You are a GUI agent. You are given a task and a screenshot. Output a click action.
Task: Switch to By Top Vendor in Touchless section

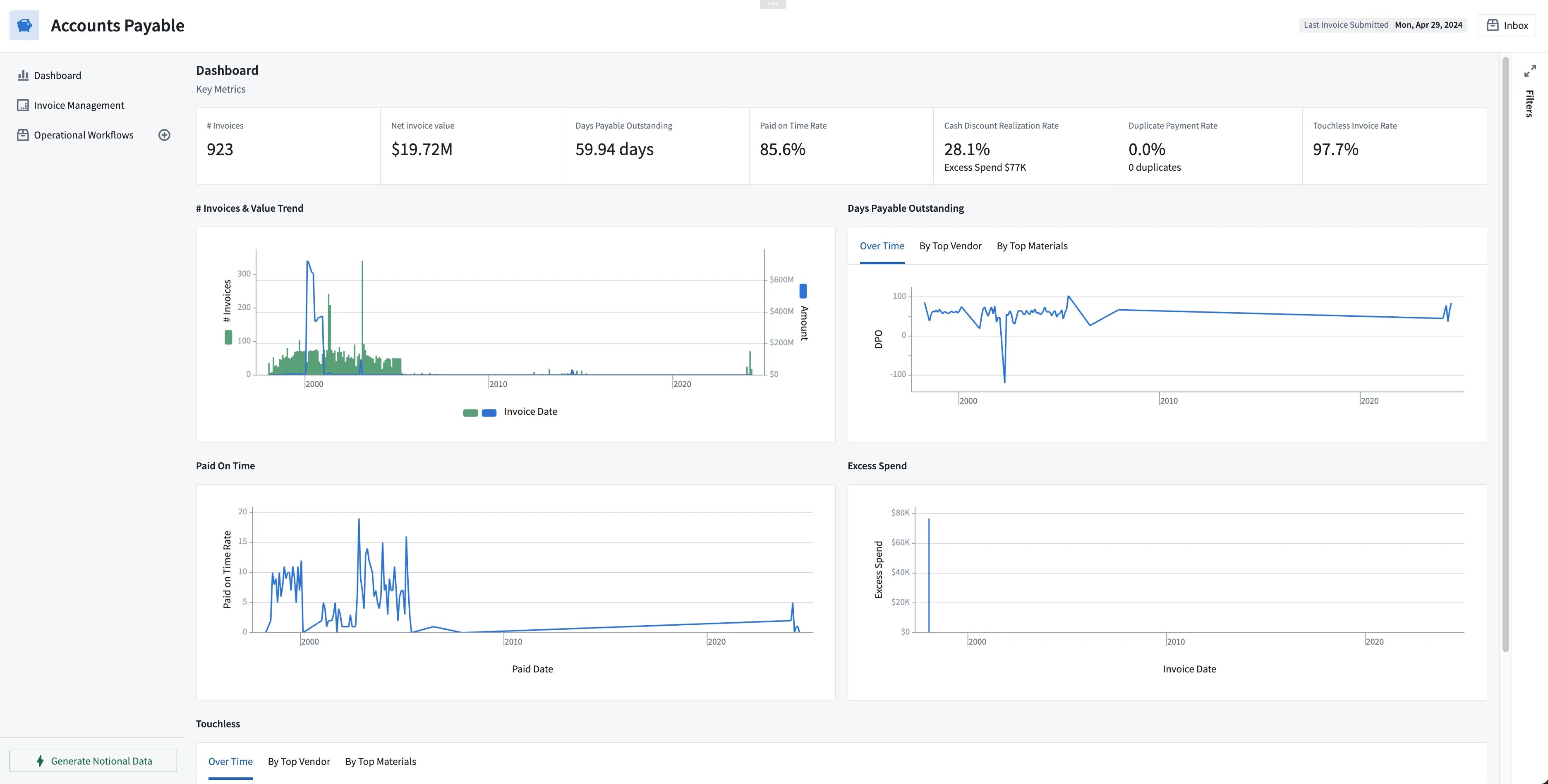299,761
